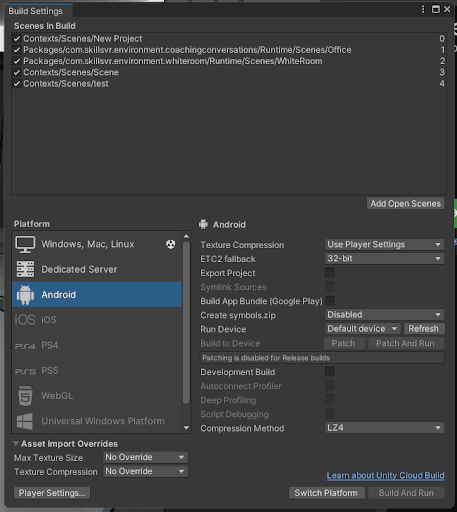Viewport: 457px width, 512px height.
Task: Click the platform list scroll up arrow
Action: (x=186, y=236)
